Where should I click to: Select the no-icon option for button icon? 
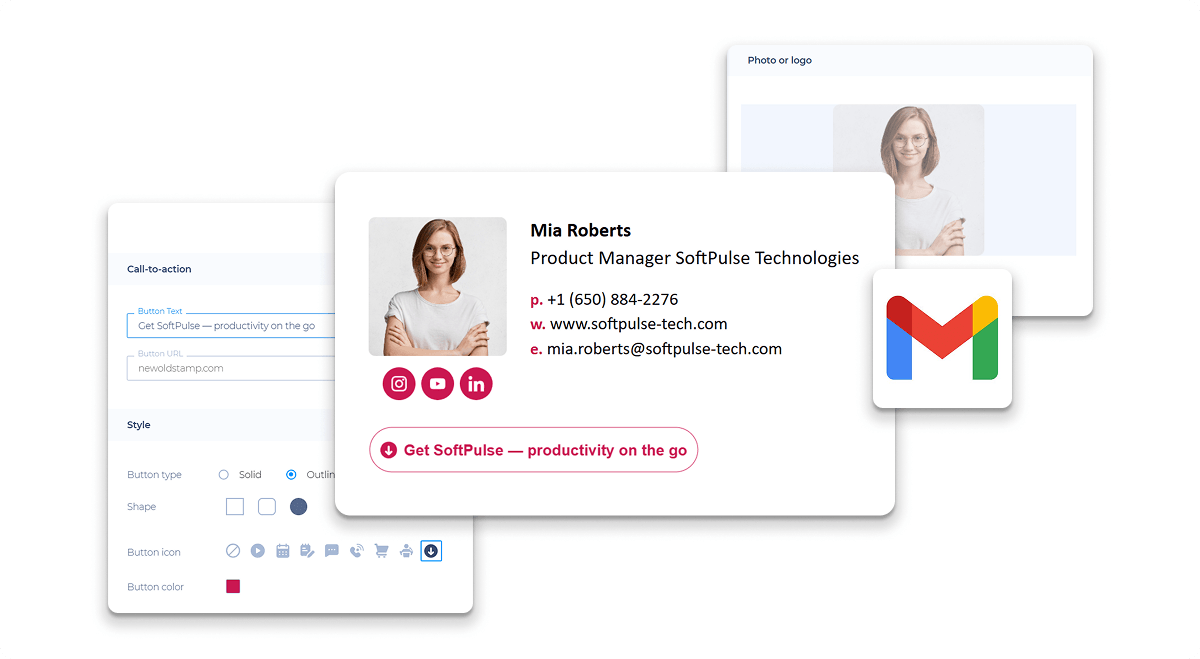pyautogui.click(x=233, y=551)
